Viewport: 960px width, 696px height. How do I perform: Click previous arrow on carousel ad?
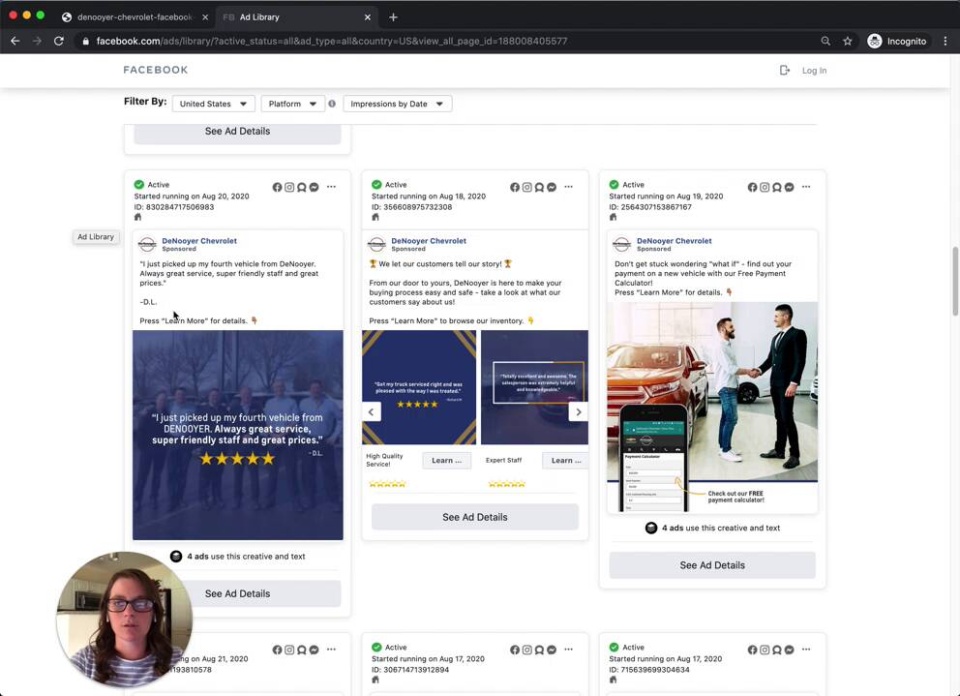371,411
